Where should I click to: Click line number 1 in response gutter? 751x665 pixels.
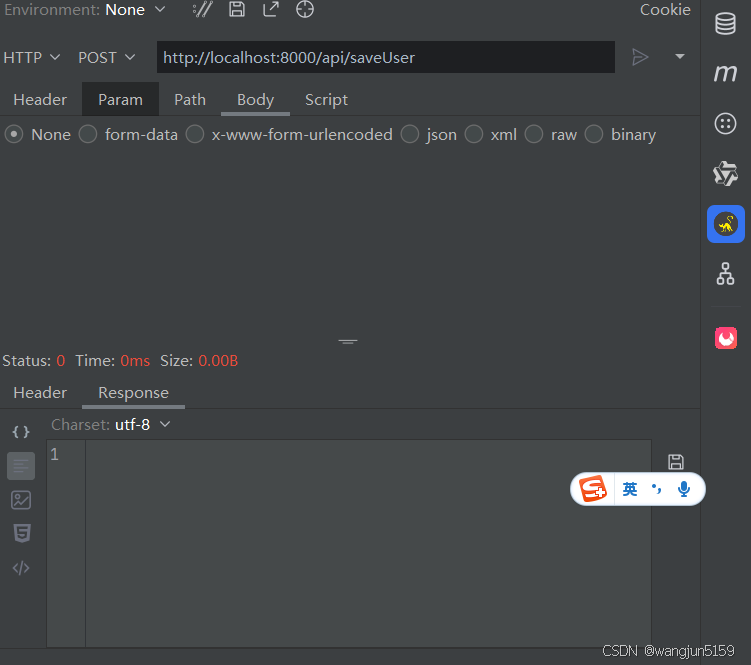(x=55, y=454)
